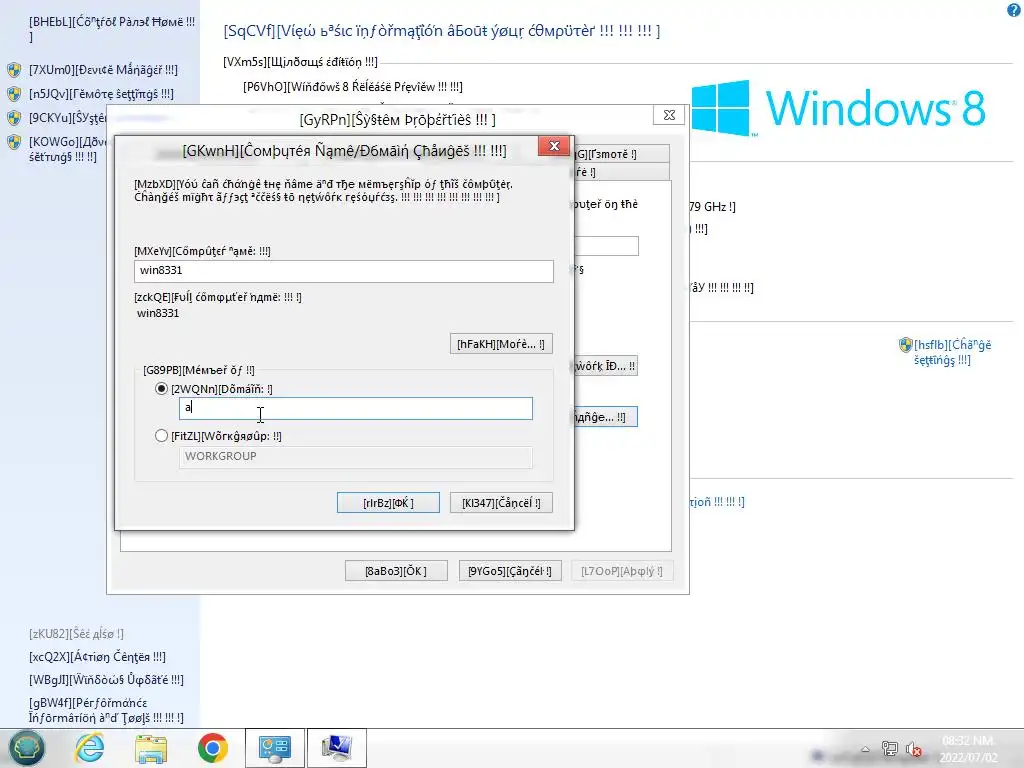The width and height of the screenshot is (1024, 768).
Task: Click the Windows 8 logo
Action: (x=839, y=108)
